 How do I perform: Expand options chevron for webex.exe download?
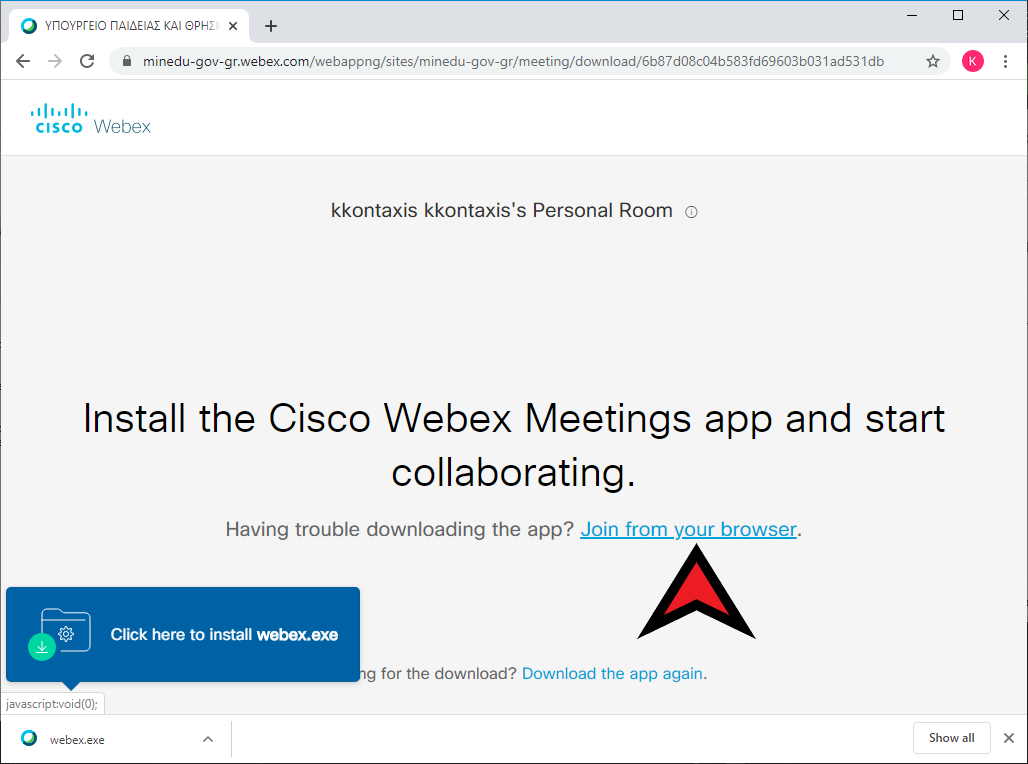208,739
